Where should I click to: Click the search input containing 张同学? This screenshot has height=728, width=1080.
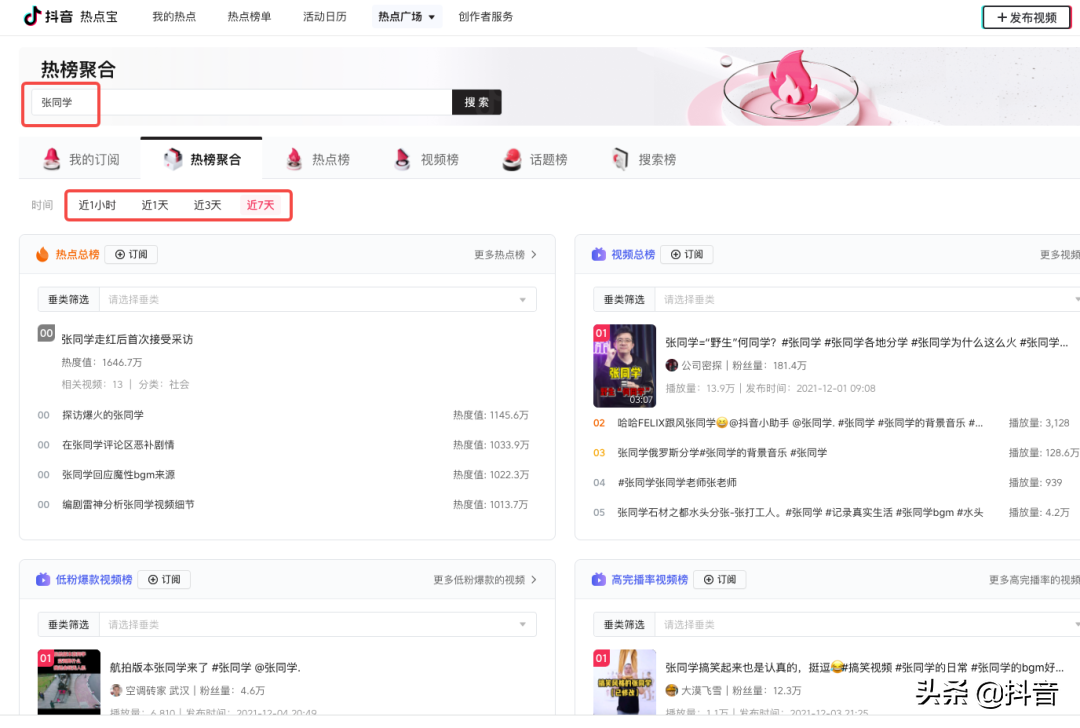coord(241,102)
